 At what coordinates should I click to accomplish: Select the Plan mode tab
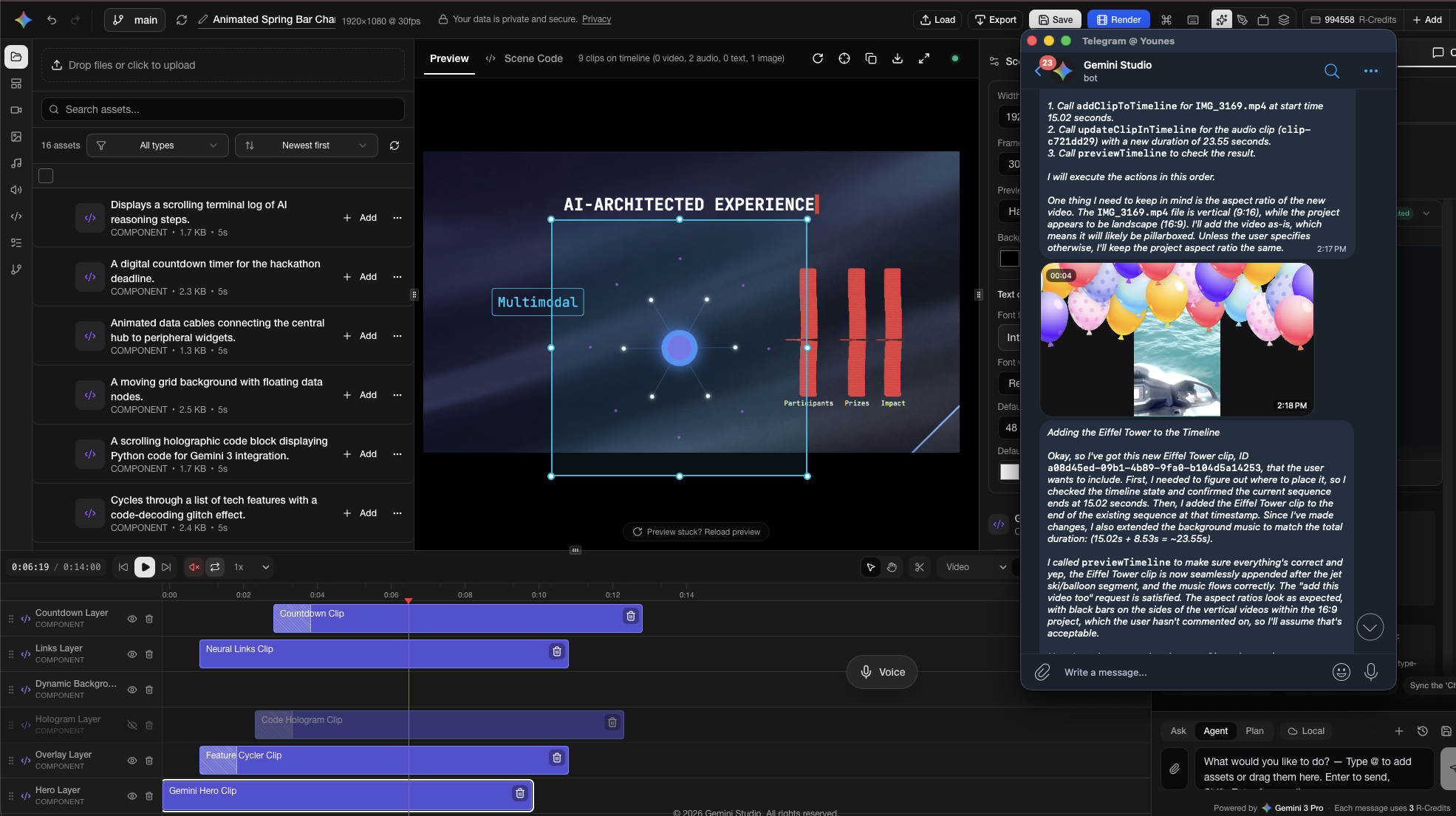coord(1254,731)
